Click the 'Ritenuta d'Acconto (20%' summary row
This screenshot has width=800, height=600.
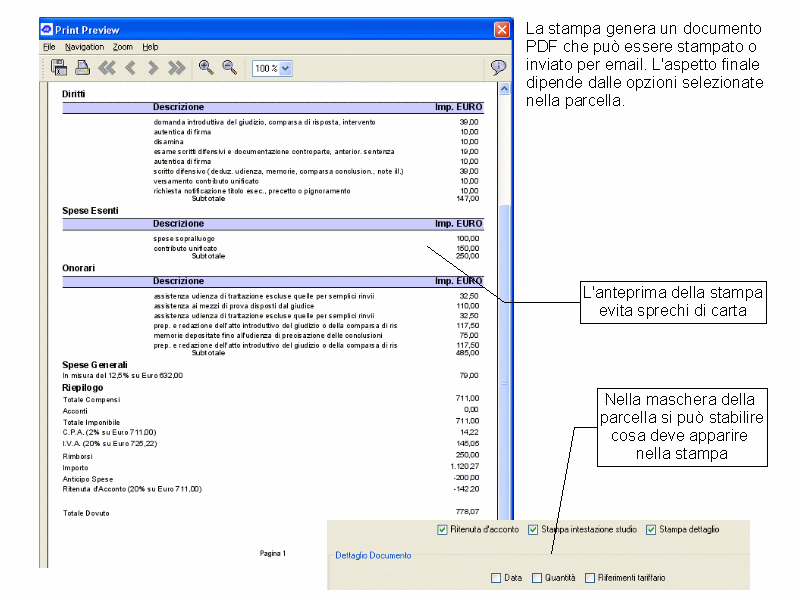pos(132,489)
